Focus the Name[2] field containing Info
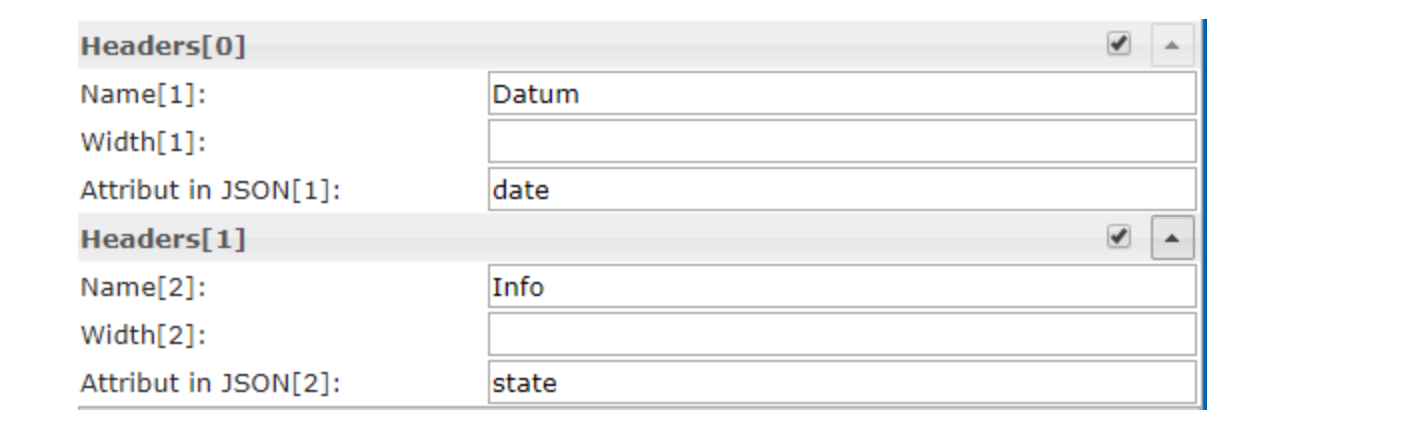The width and height of the screenshot is (1412, 434). [x=842, y=287]
